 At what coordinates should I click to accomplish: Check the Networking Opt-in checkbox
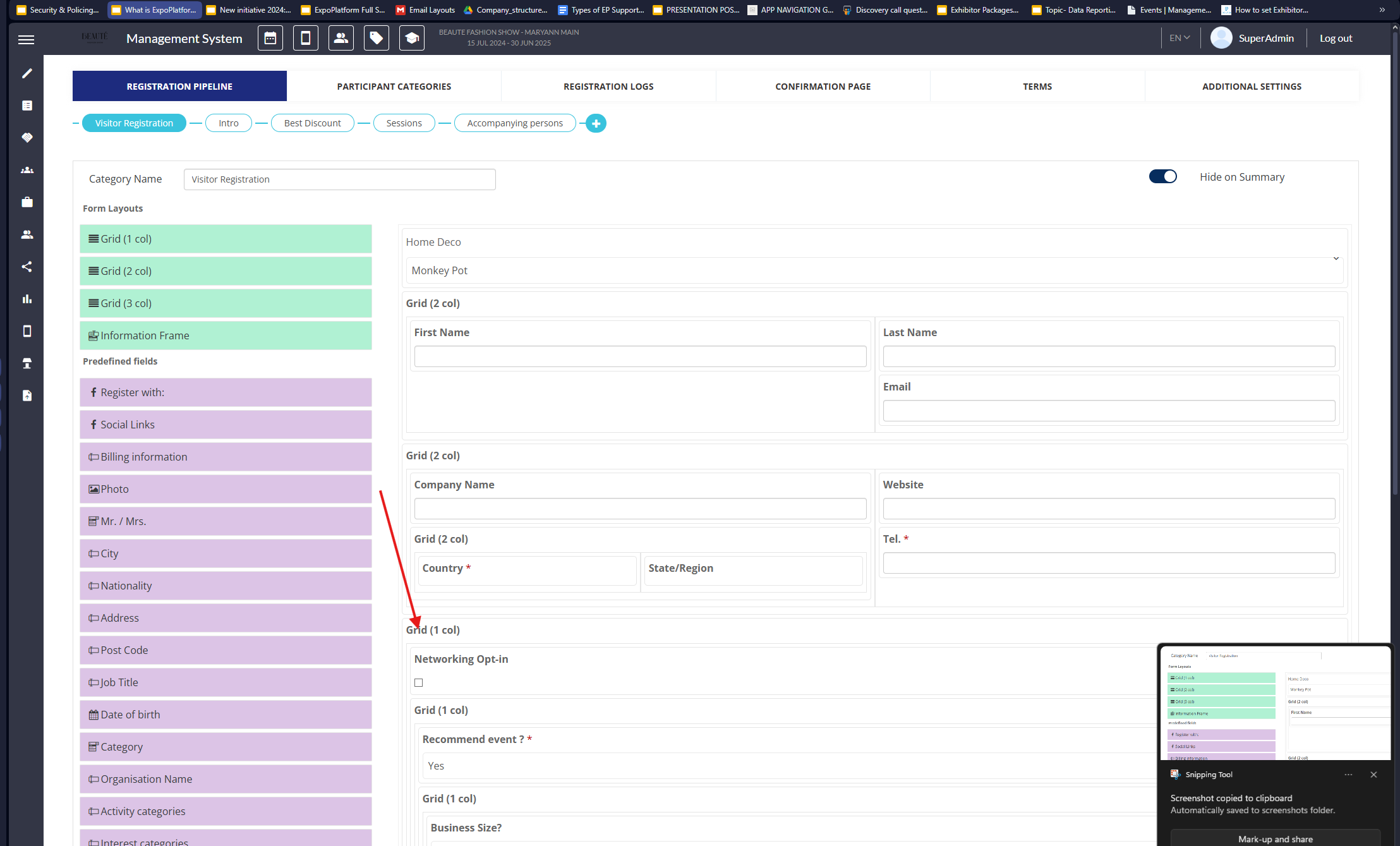[x=418, y=682]
